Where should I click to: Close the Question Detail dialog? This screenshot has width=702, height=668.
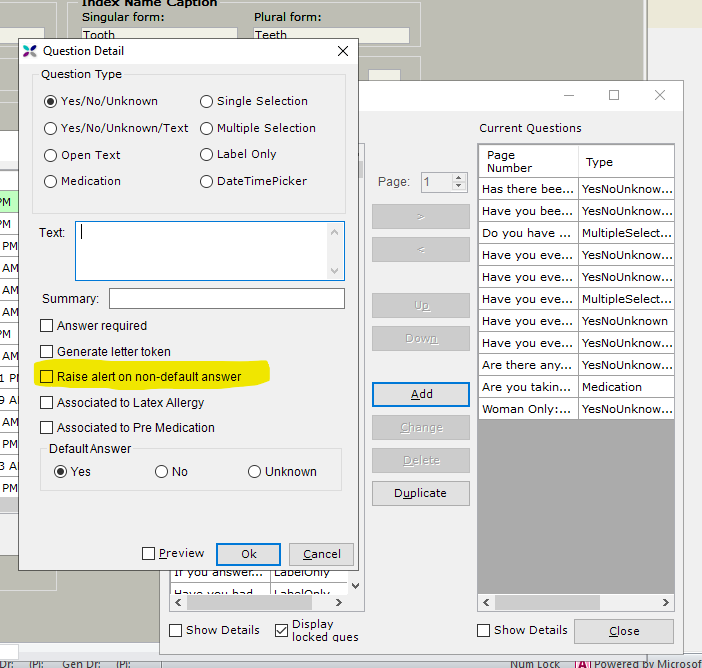[x=343, y=51]
